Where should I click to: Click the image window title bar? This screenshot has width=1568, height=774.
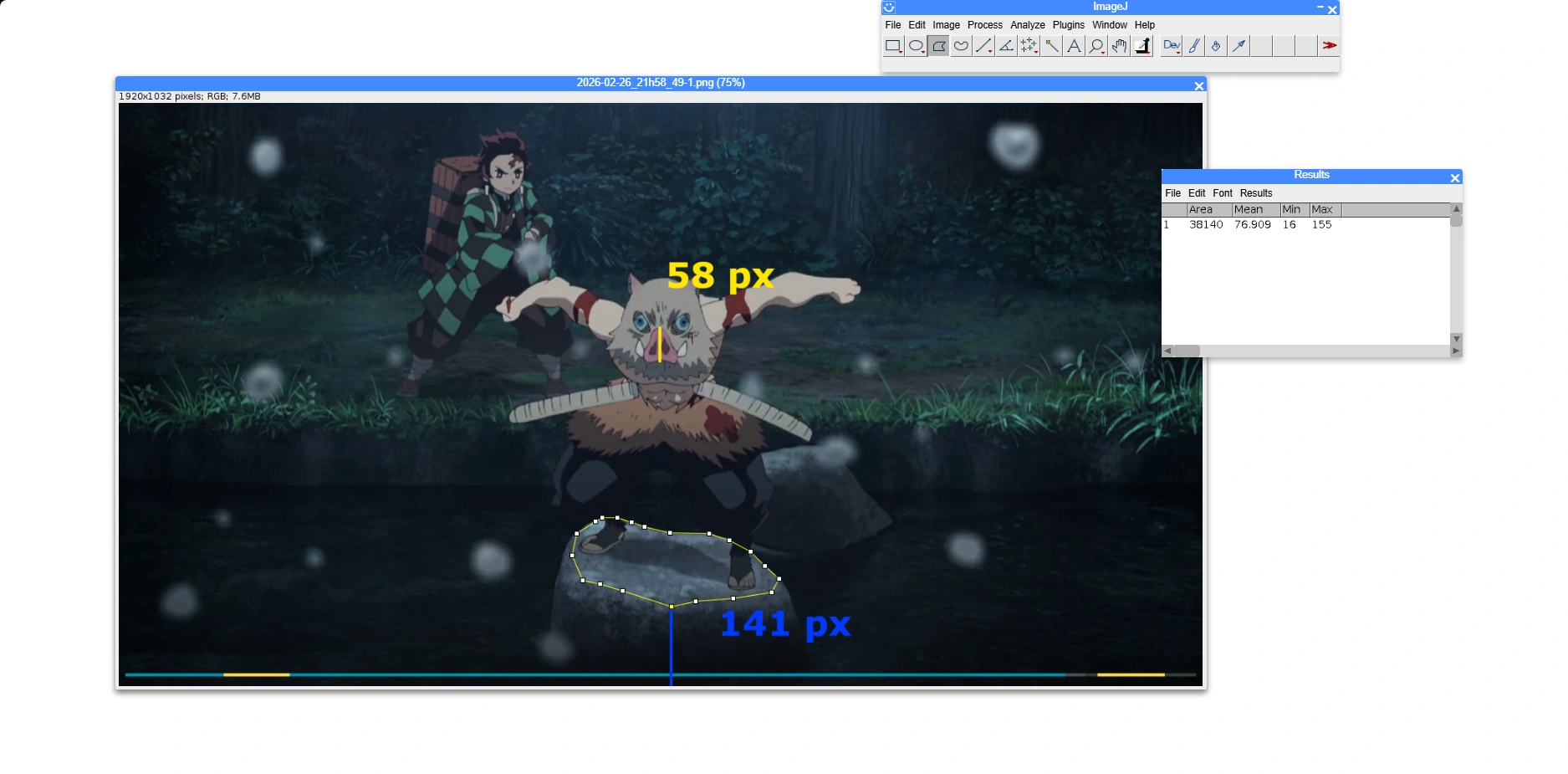661,84
